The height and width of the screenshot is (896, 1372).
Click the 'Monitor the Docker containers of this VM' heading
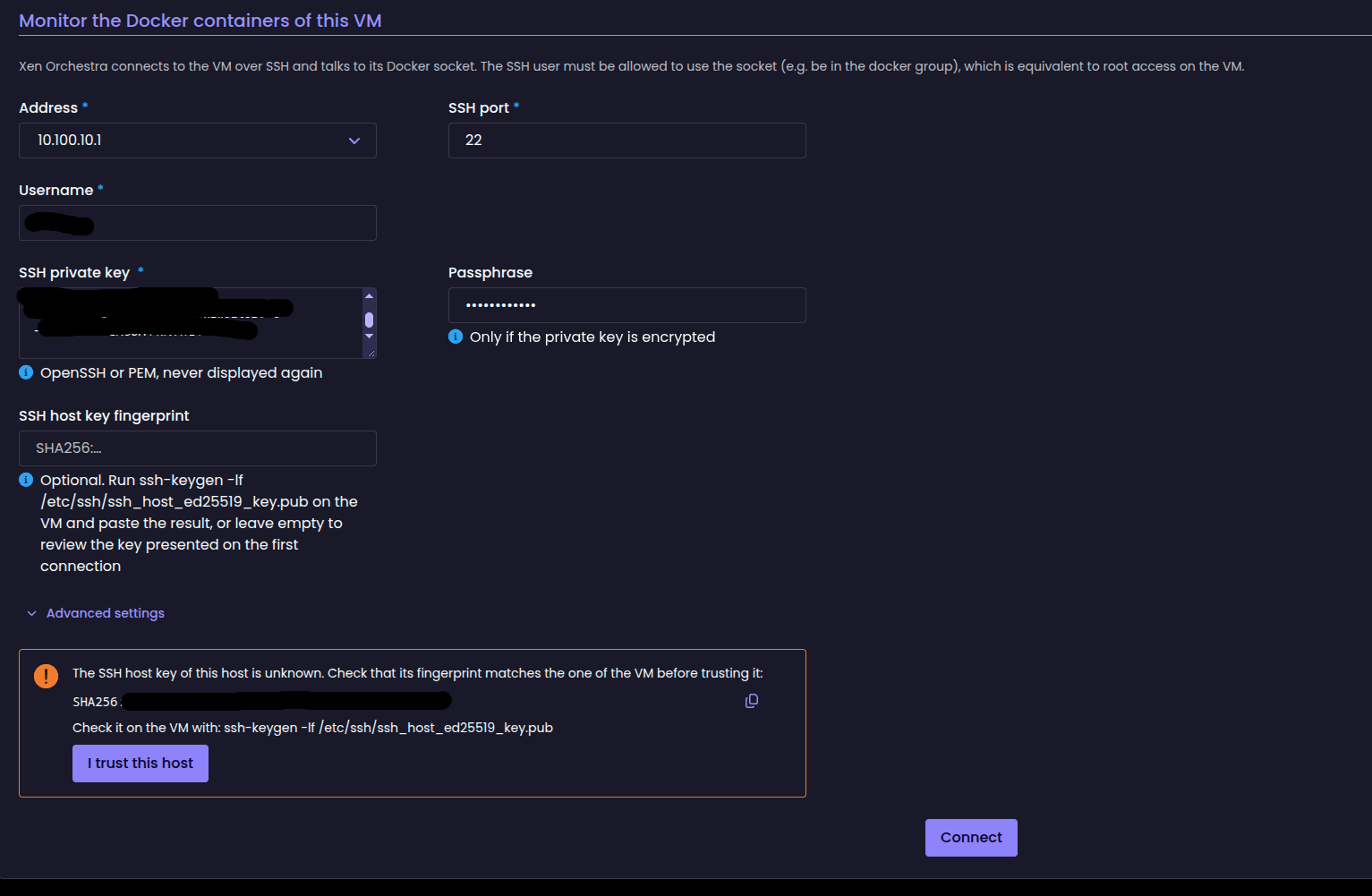[200, 21]
